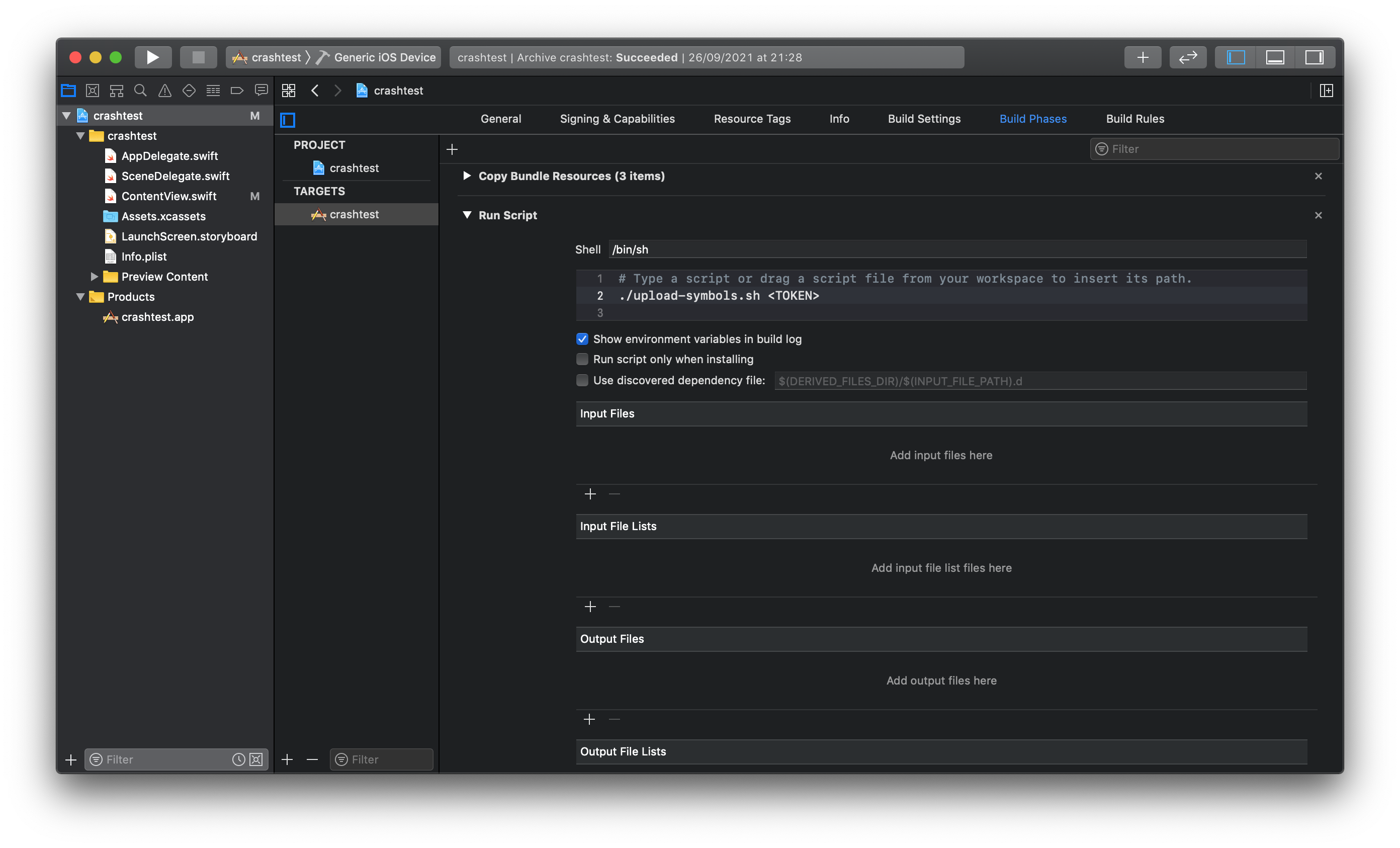Add a new target with plus button

click(288, 759)
